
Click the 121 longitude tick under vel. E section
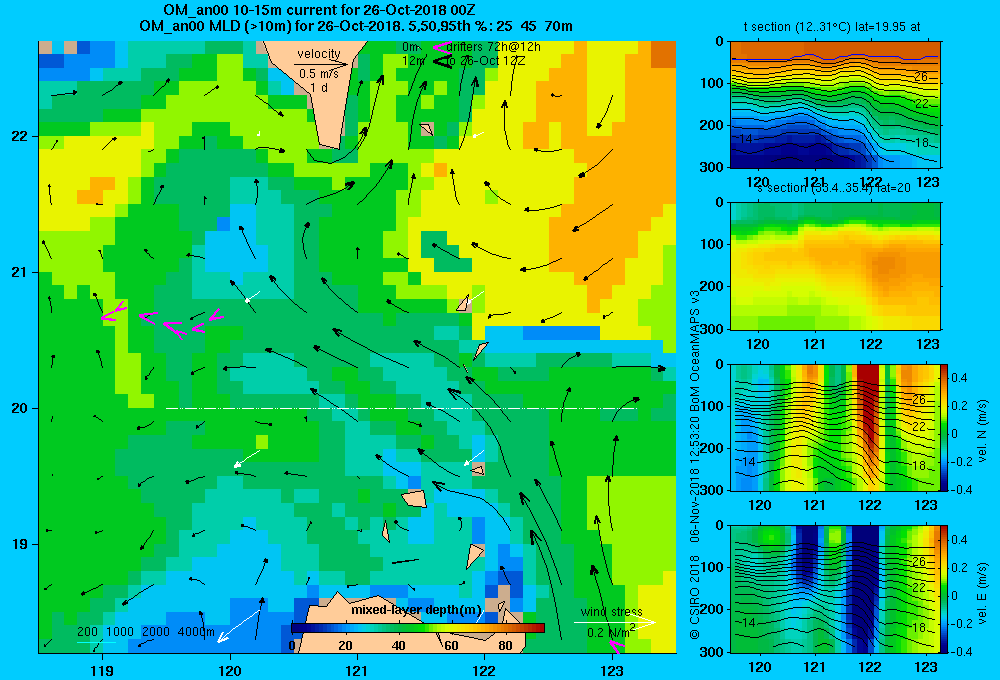(814, 667)
